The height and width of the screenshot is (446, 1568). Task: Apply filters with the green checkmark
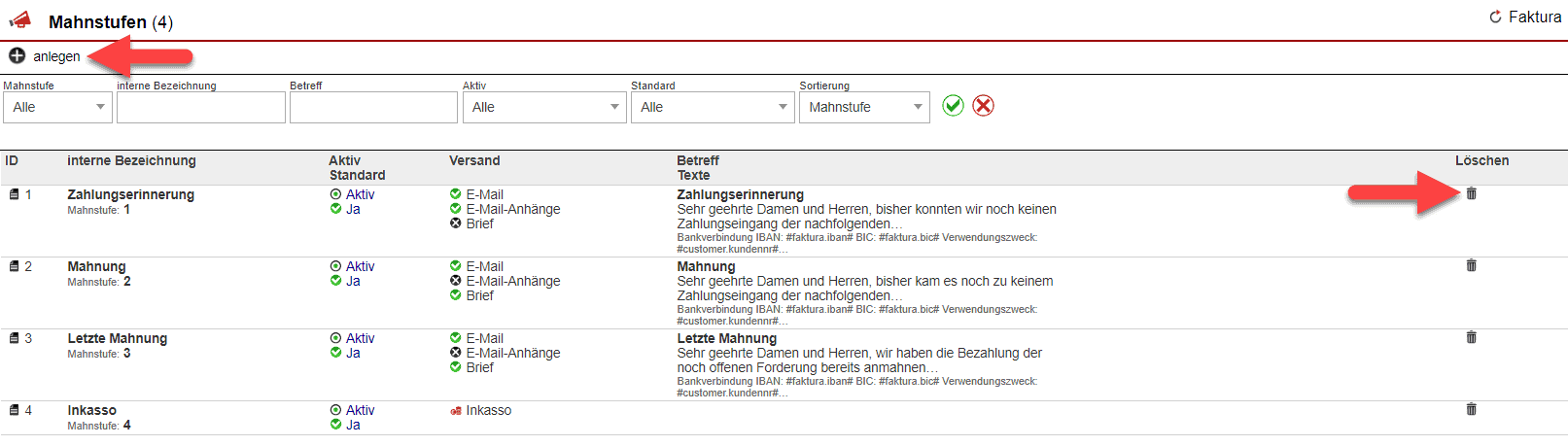click(953, 106)
